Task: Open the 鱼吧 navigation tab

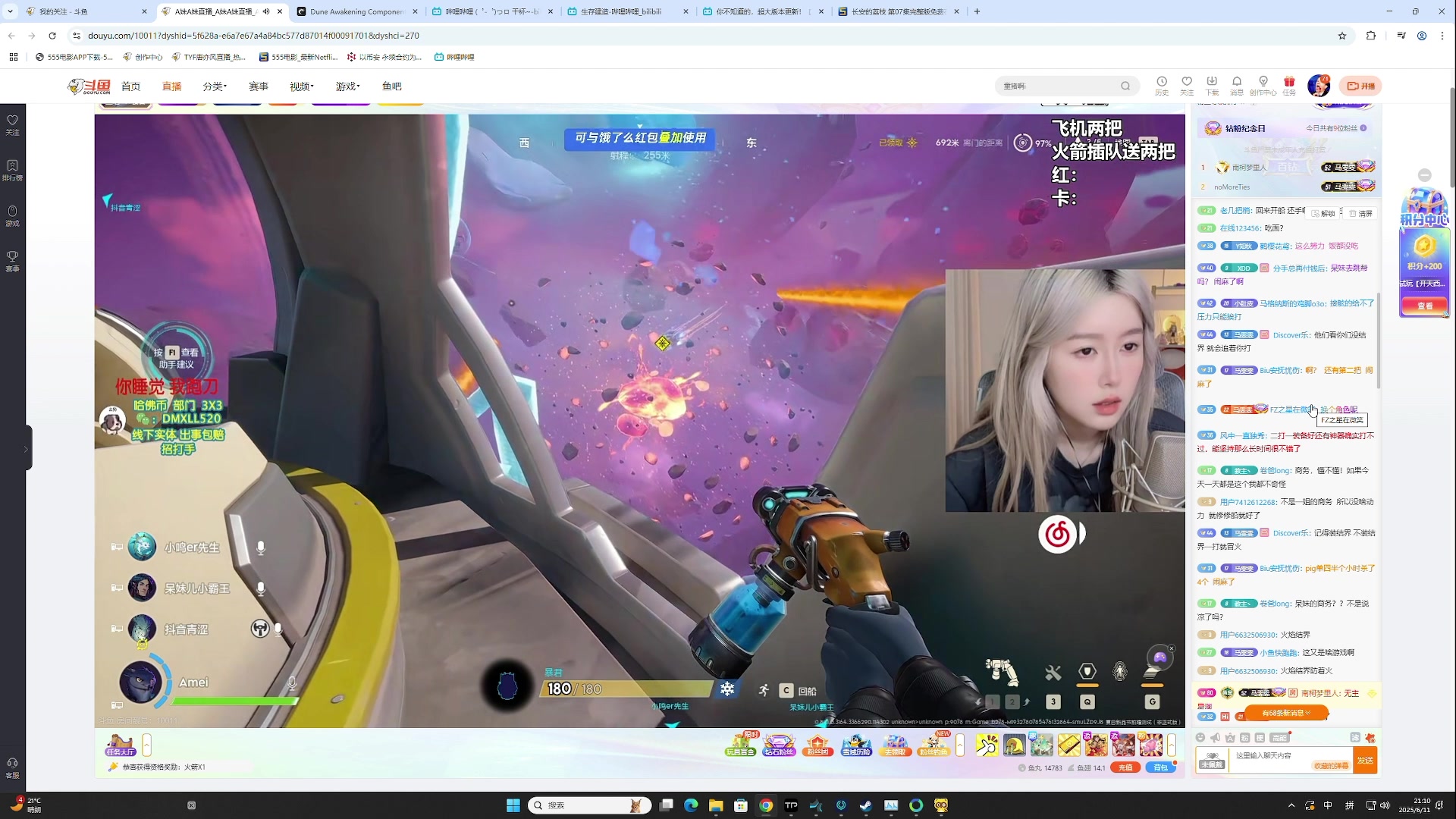Action: click(x=392, y=86)
